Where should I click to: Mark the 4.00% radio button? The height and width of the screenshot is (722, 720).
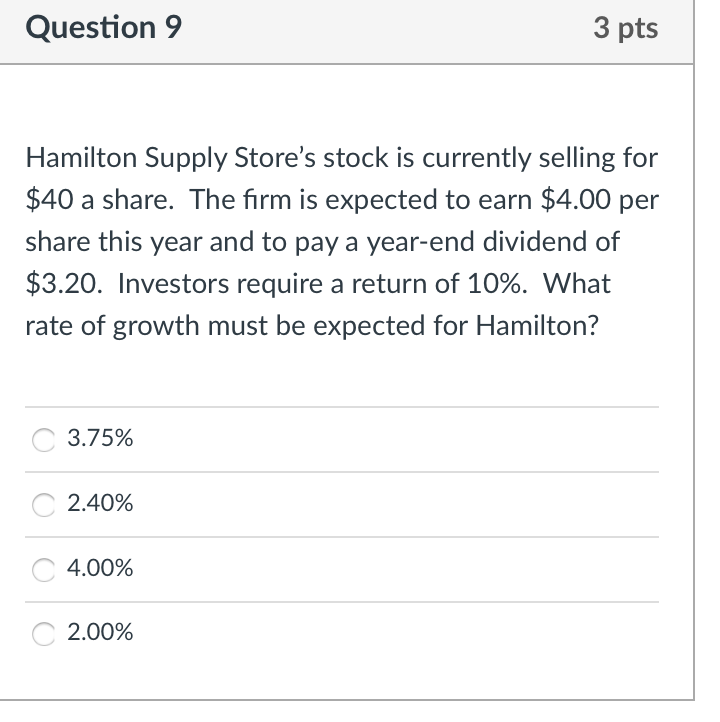(x=44, y=570)
